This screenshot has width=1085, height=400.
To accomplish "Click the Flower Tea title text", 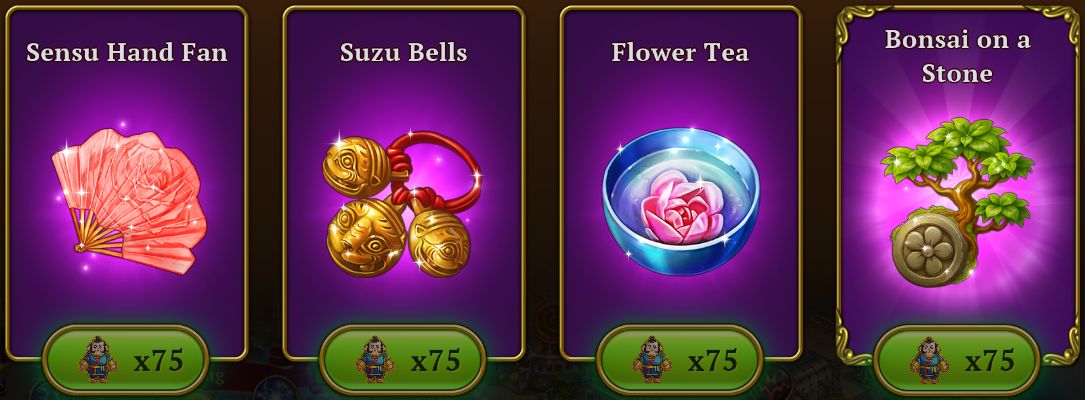I will tap(680, 53).
